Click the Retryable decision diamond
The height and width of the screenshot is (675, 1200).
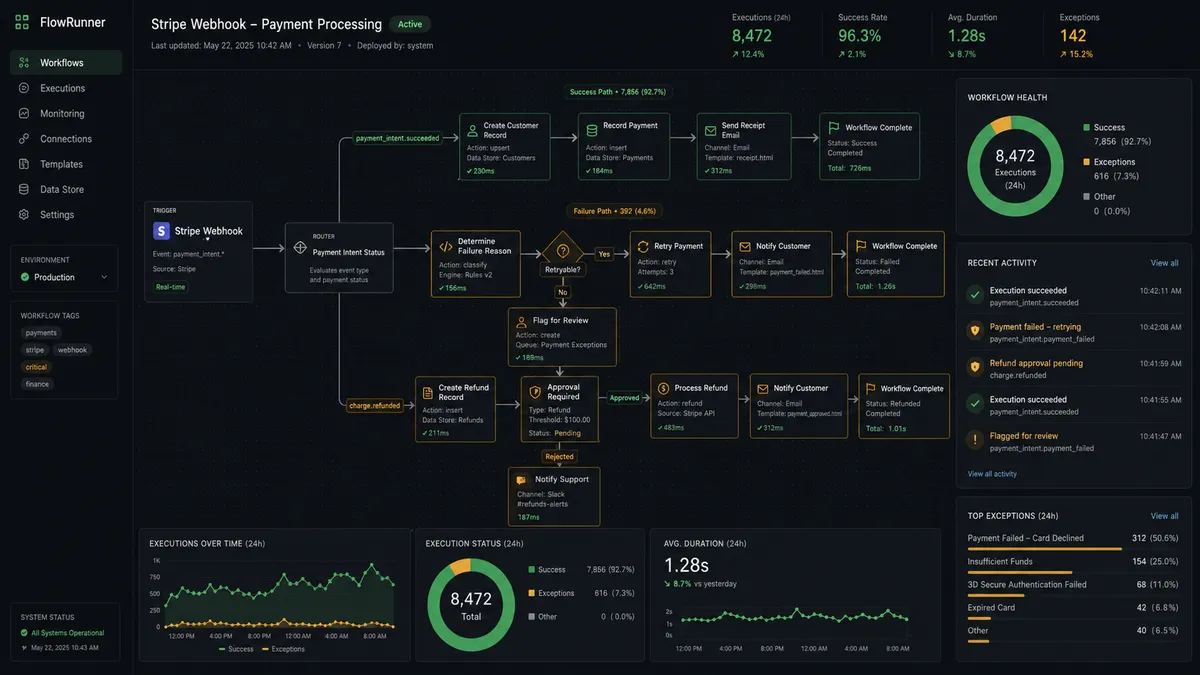[x=563, y=252]
